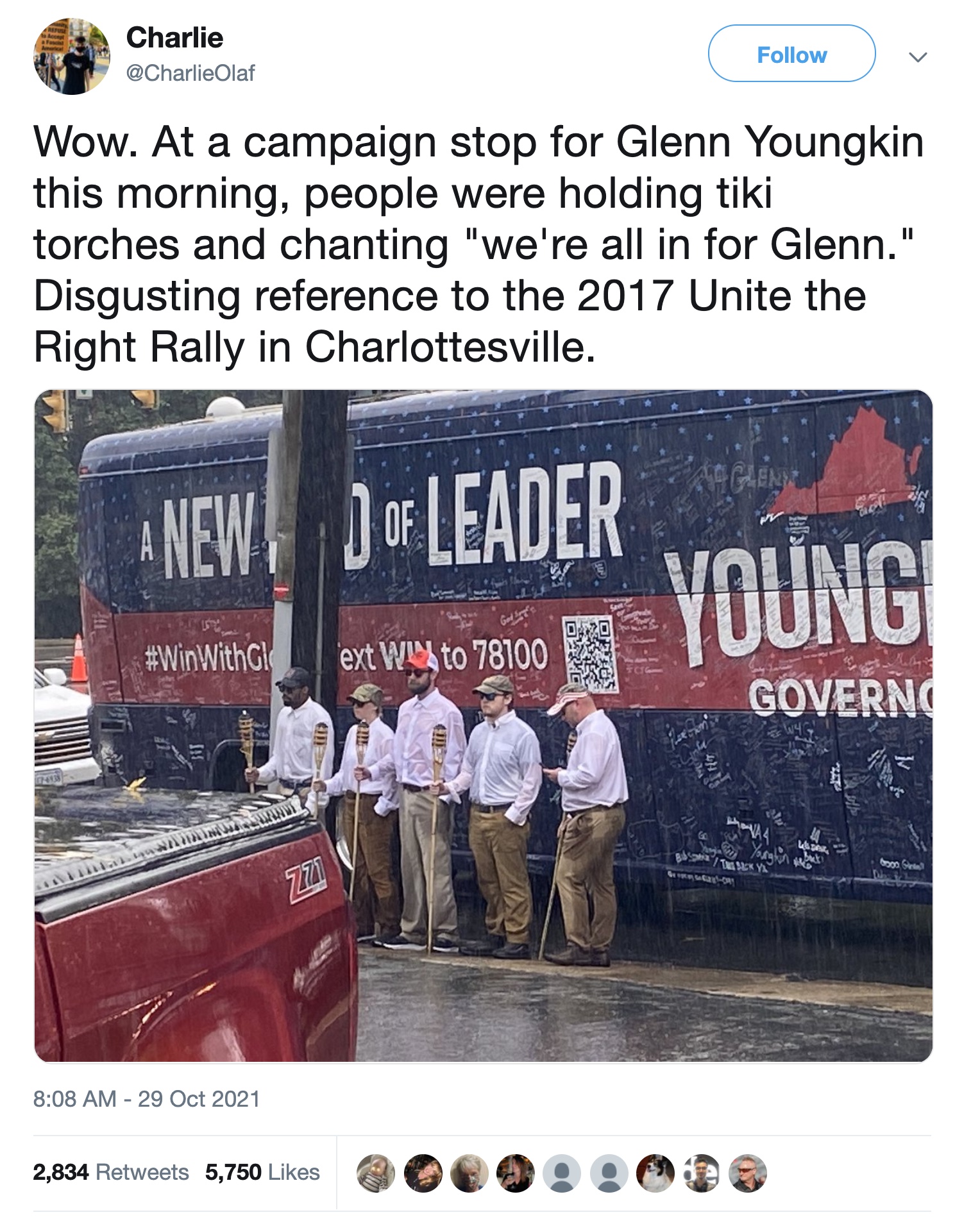Open the first liker avatar in row
Image resolution: width=980 pixels, height=1217 pixels.
click(376, 1173)
